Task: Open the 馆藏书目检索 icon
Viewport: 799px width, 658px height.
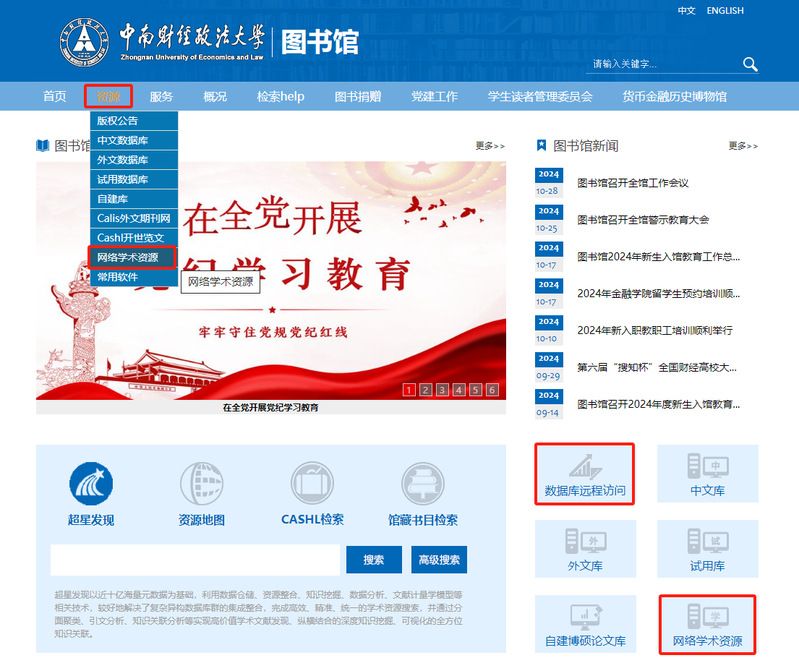Action: 422,485
